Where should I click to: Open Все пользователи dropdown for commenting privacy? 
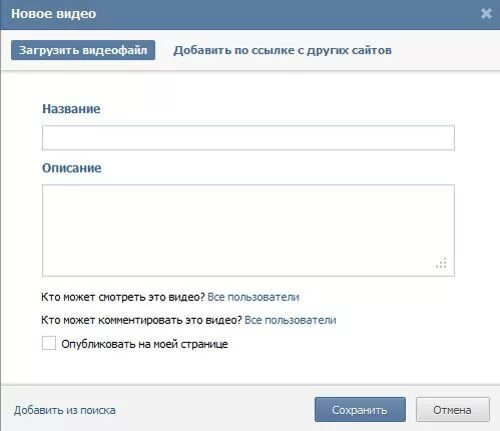[290, 320]
